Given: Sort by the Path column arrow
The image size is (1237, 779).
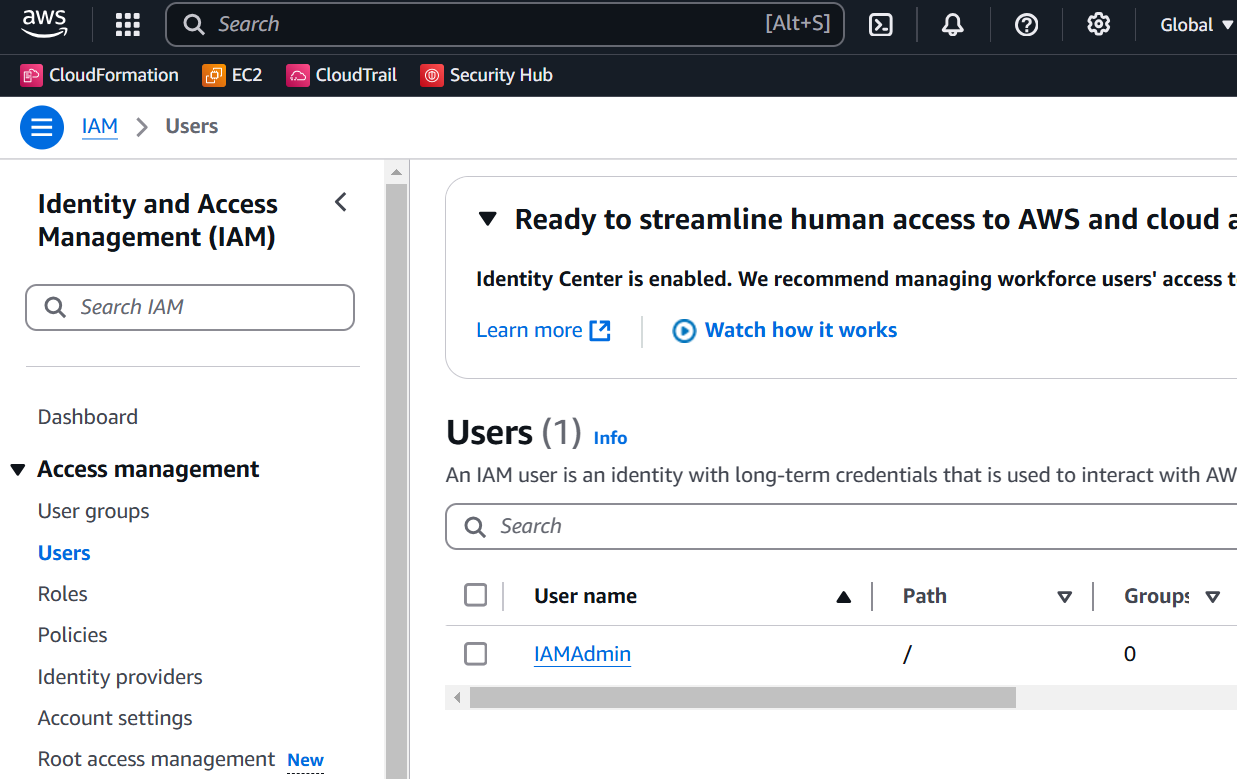Looking at the screenshot, I should tap(1065, 597).
